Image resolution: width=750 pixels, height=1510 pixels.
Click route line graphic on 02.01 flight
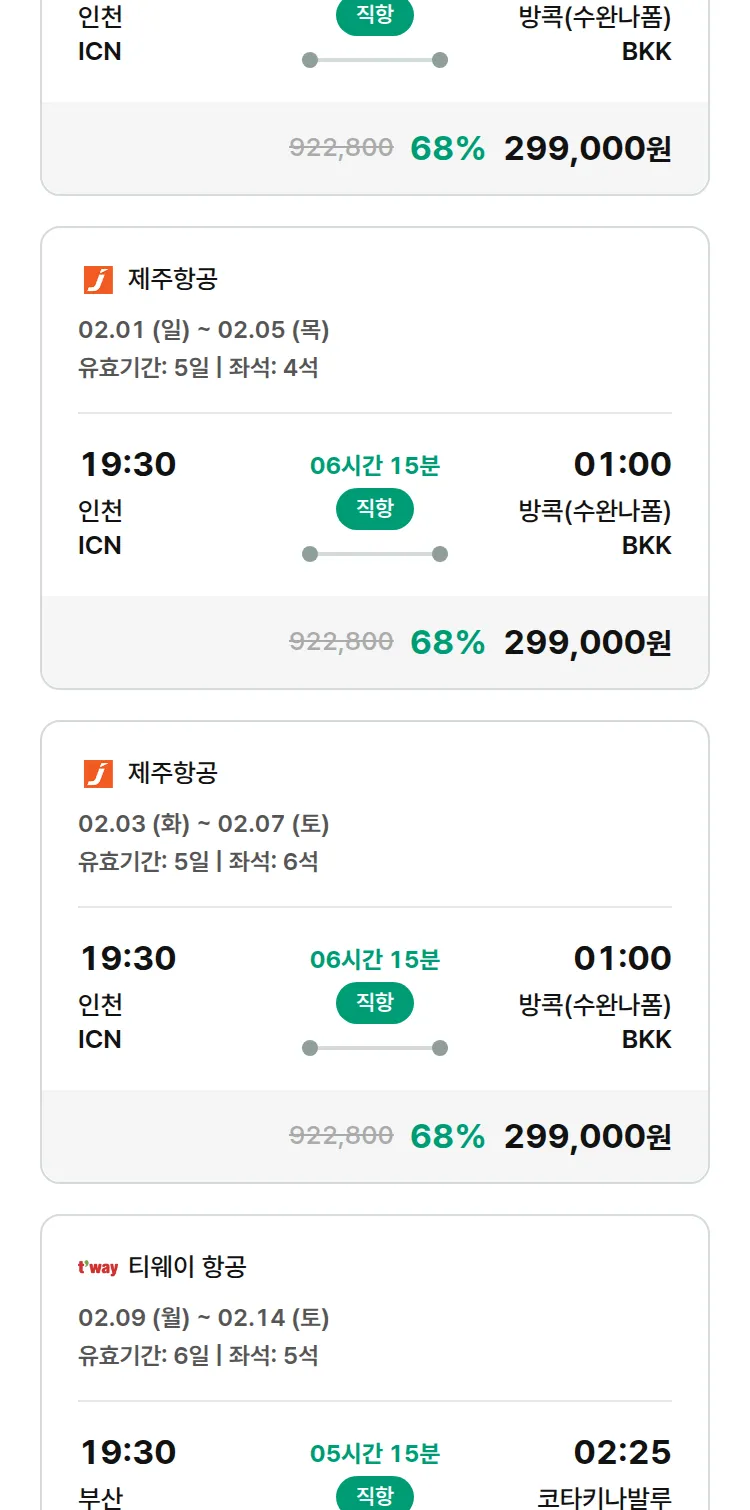(375, 554)
